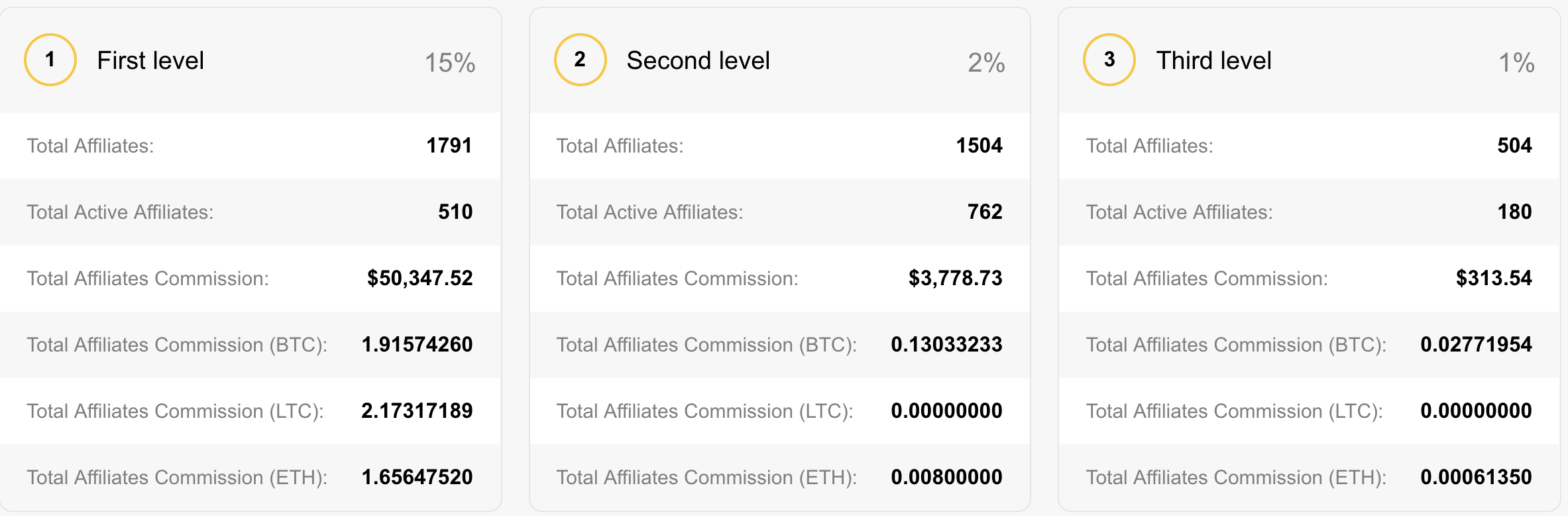Click third level total affiliates value 504
Image resolution: width=1568 pixels, height=516 pixels.
1514,145
